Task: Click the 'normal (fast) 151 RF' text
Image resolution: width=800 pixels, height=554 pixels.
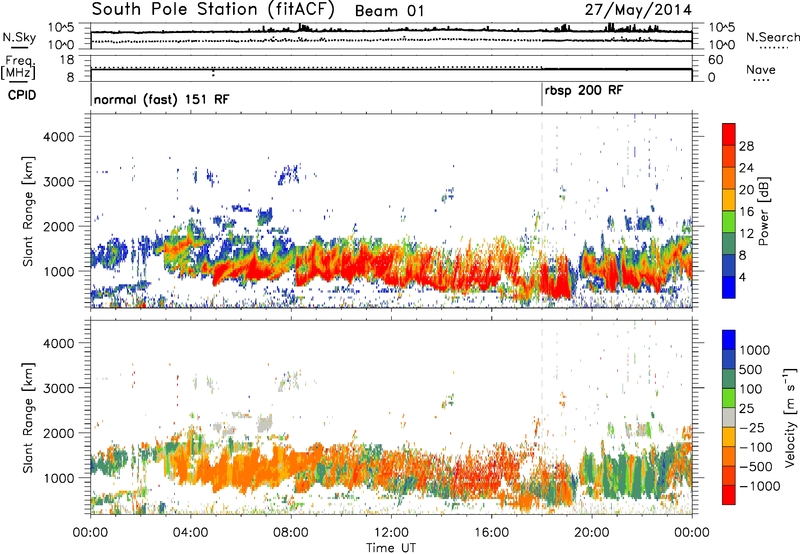Action: (x=162, y=99)
